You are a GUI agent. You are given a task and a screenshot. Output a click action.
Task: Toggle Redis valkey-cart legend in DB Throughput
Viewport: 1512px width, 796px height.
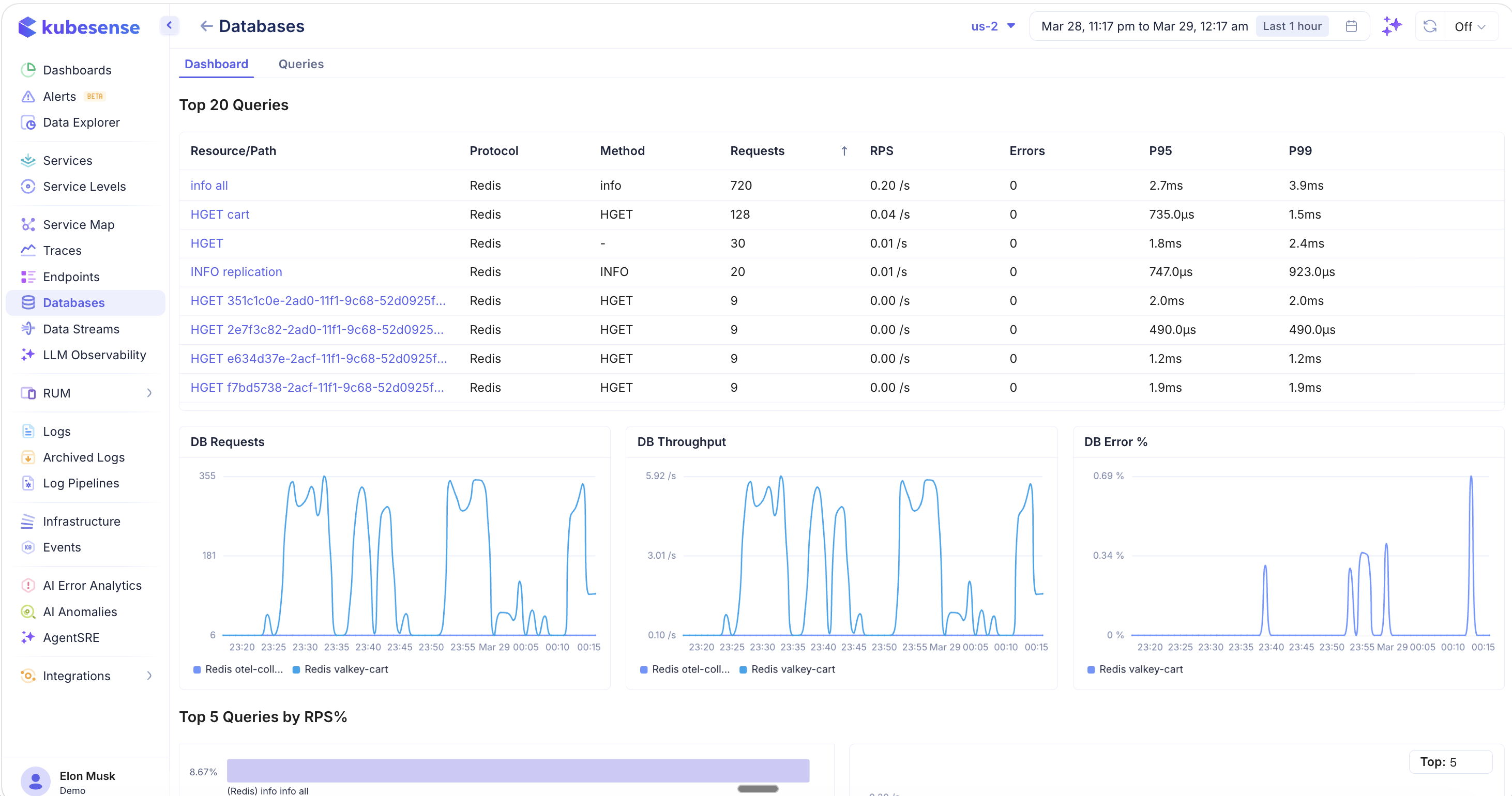click(788, 669)
